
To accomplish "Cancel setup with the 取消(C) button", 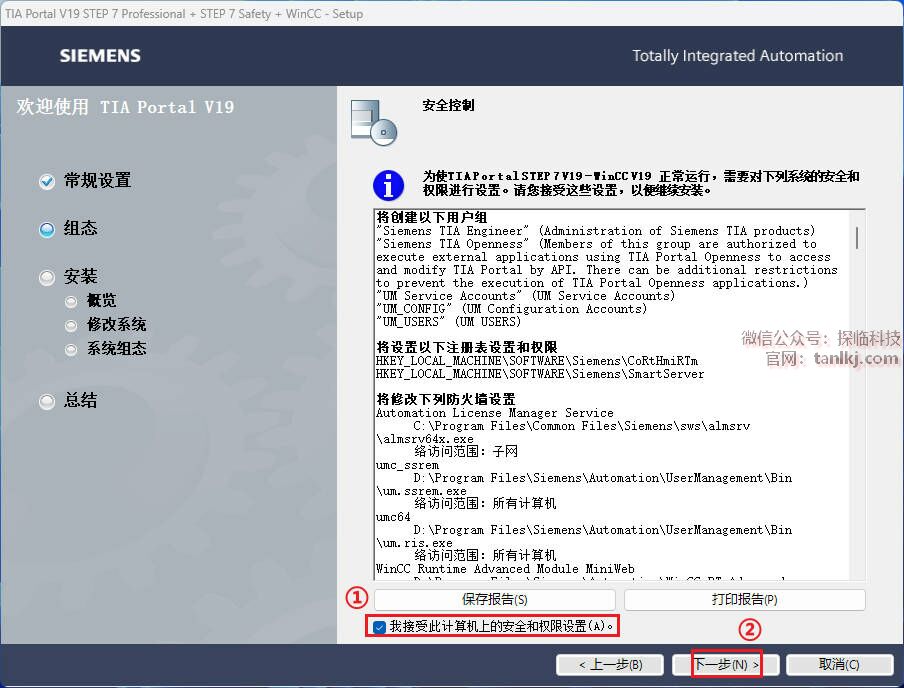I will 839,665.
